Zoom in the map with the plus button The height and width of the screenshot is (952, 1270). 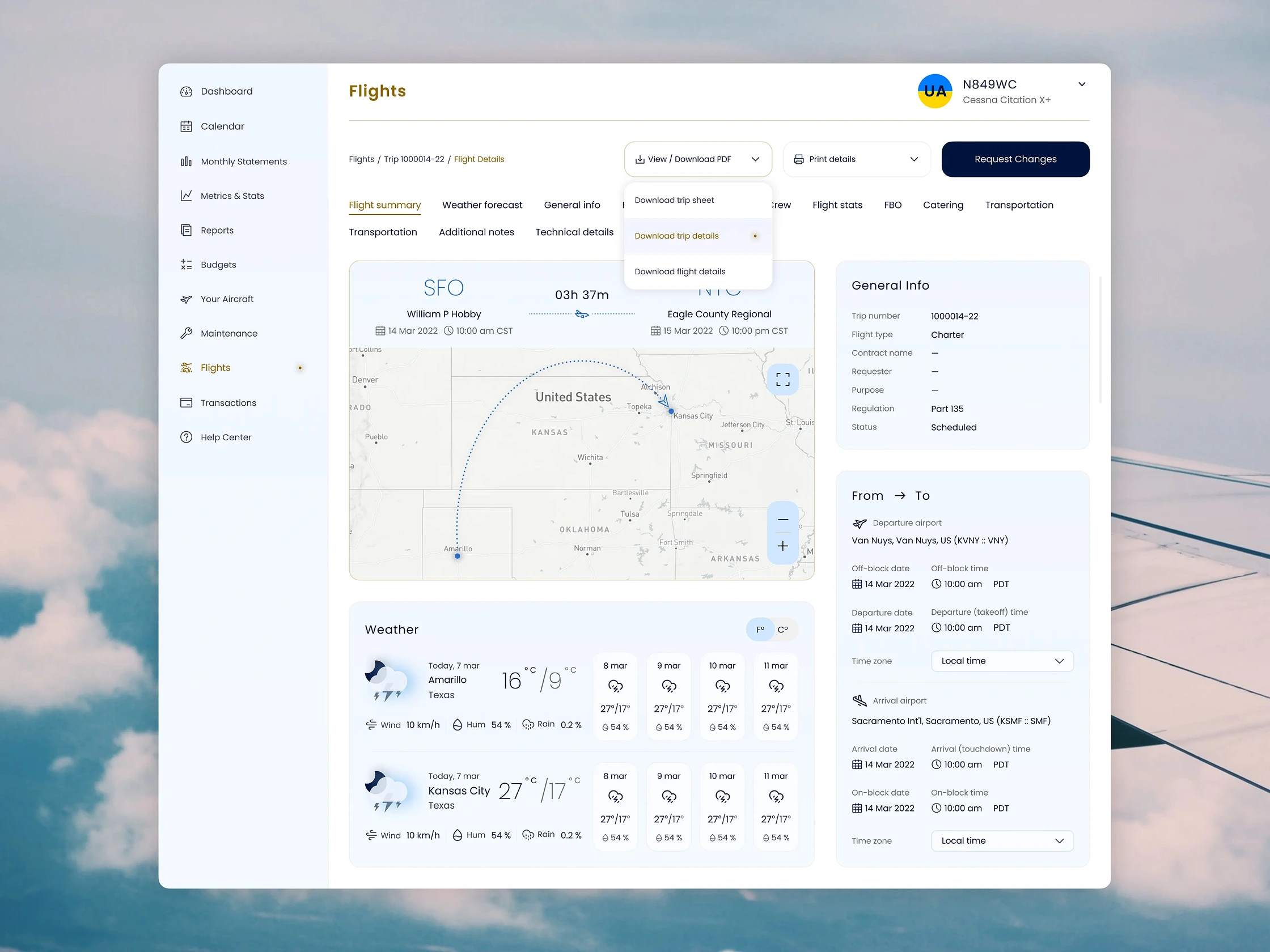(782, 546)
